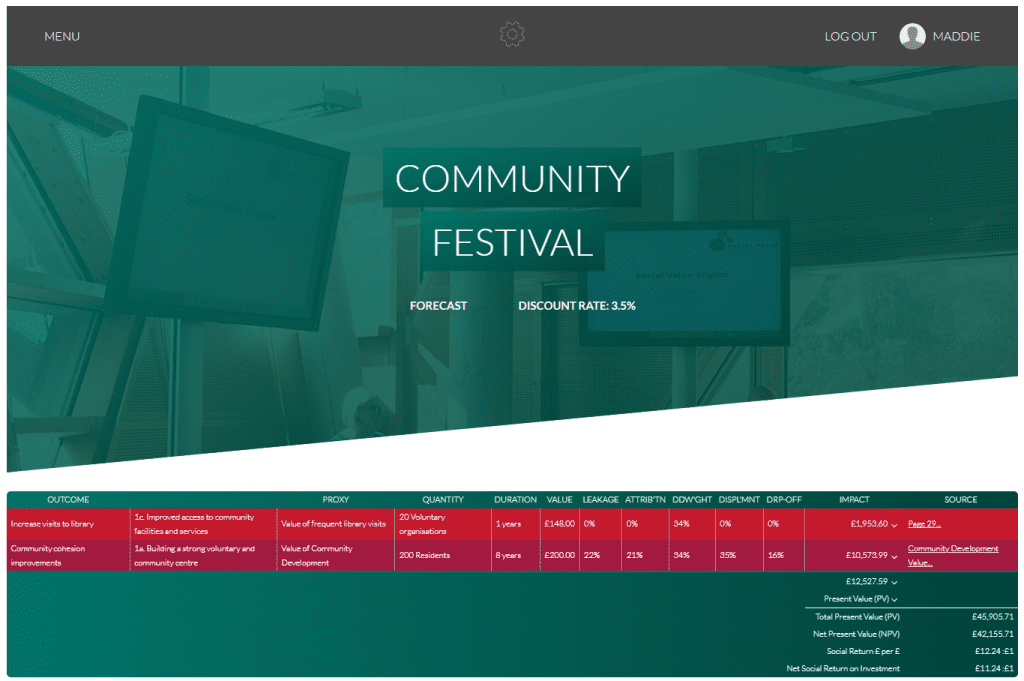Click the VALUE column header

[559, 499]
